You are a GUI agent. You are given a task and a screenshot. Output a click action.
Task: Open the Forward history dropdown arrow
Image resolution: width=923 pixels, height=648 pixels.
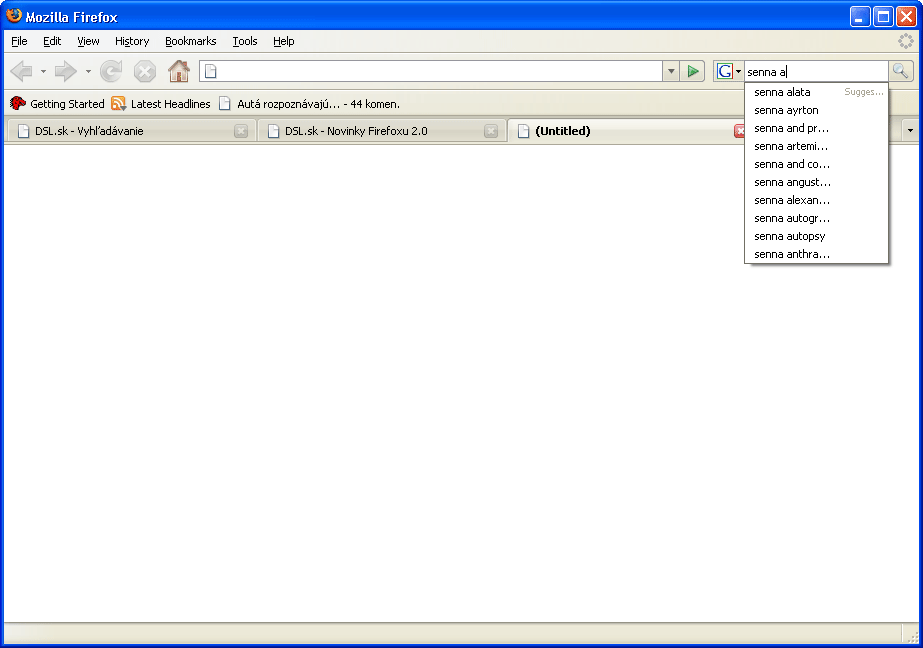[x=88, y=72]
